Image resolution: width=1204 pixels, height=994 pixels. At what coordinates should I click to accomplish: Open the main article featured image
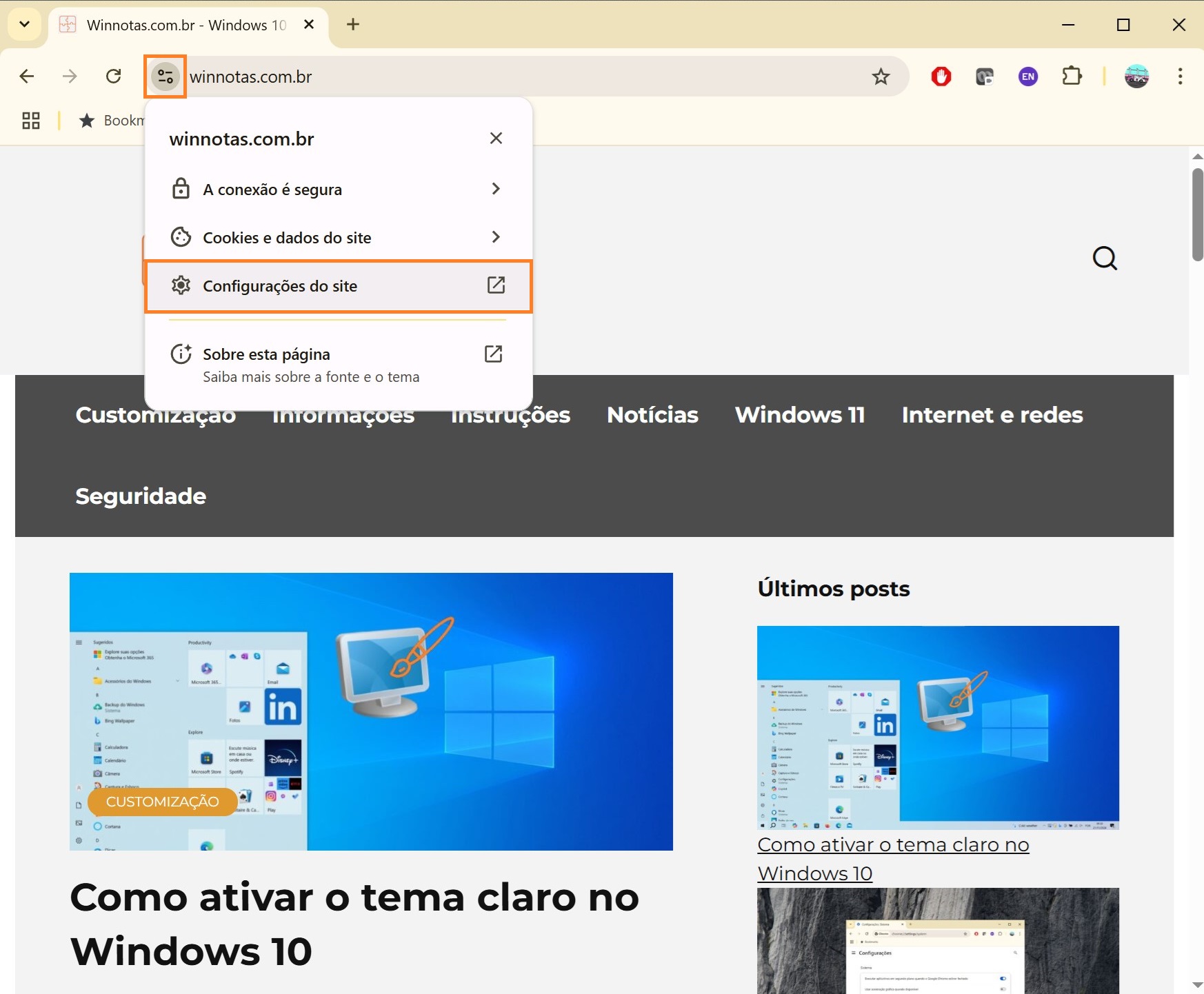[371, 711]
